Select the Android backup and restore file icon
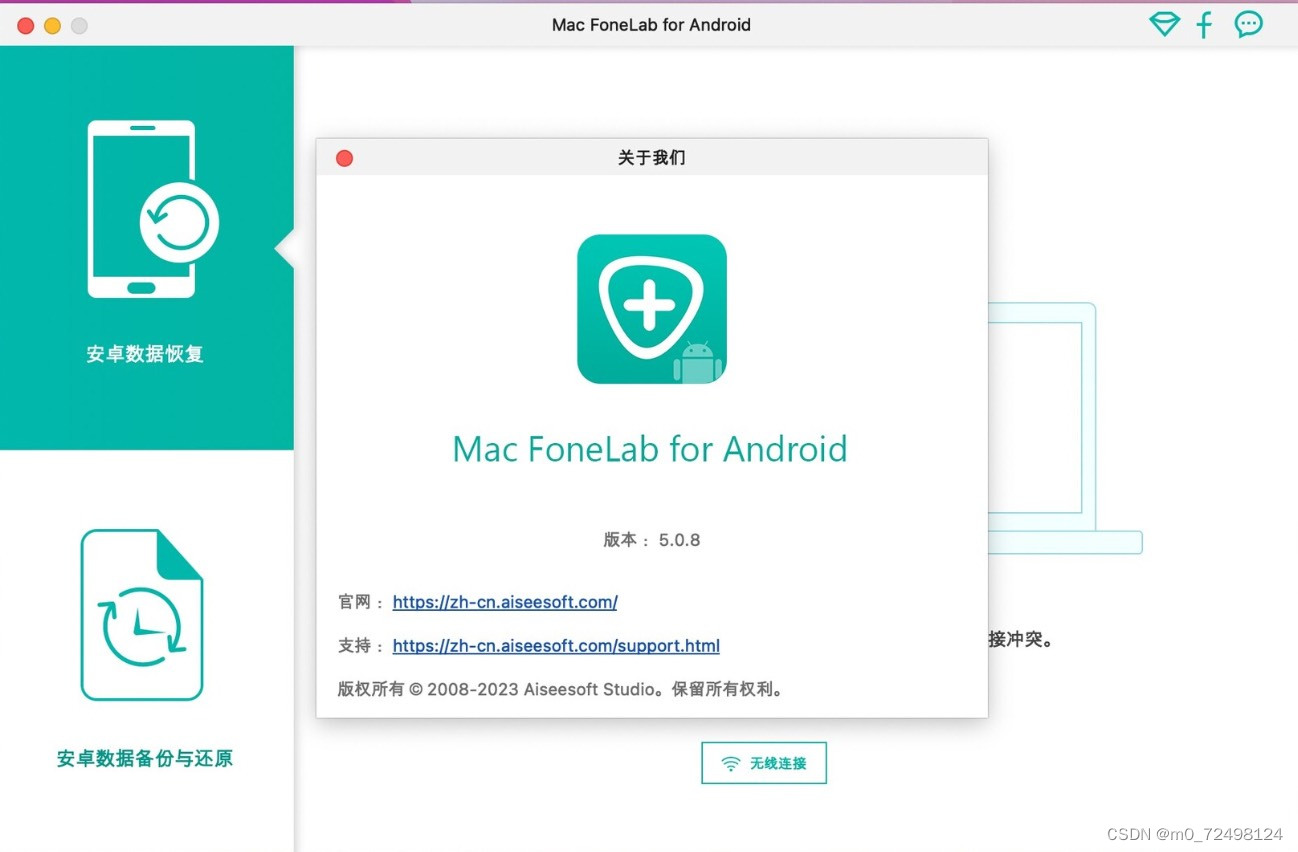Viewport: 1298px width, 852px height. pos(142,615)
